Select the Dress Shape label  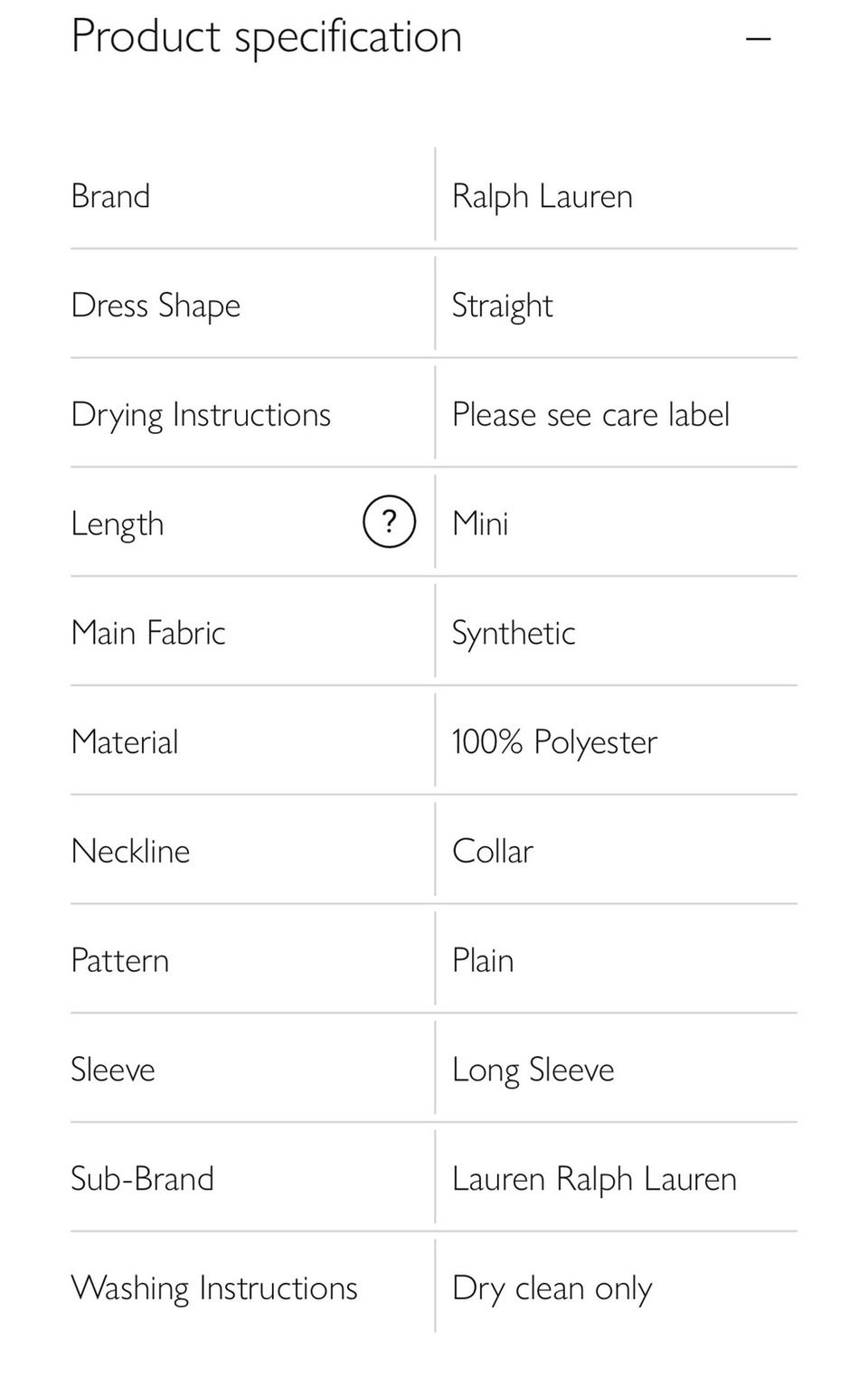[156, 306]
